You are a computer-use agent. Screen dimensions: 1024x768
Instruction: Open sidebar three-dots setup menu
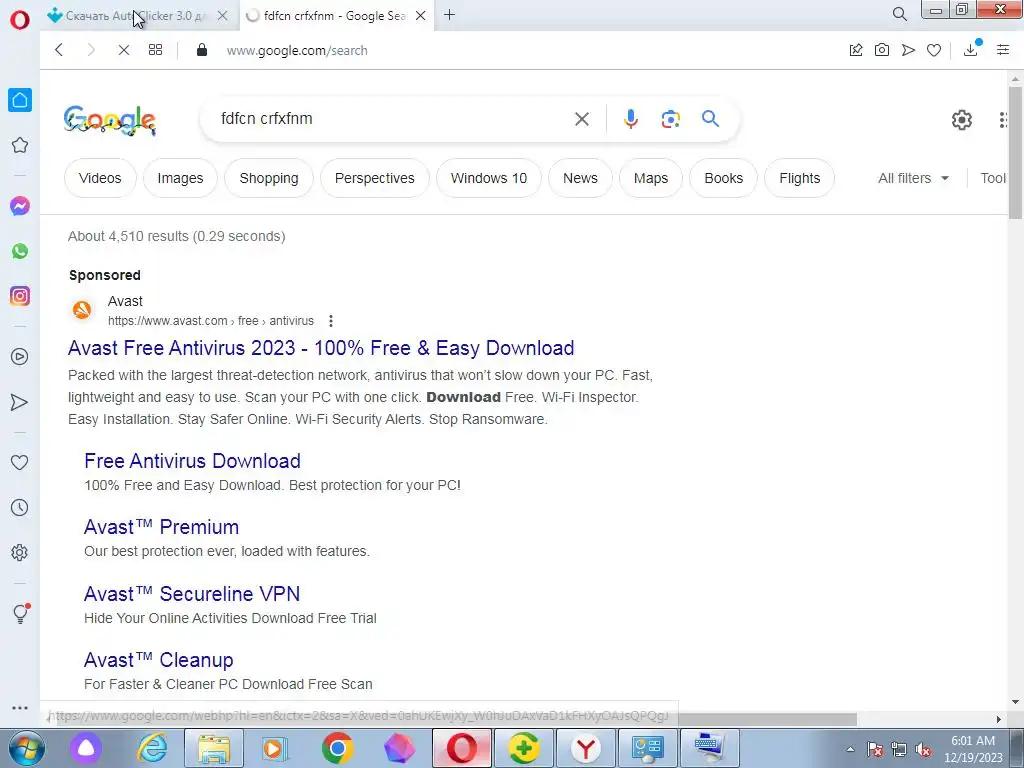20,708
